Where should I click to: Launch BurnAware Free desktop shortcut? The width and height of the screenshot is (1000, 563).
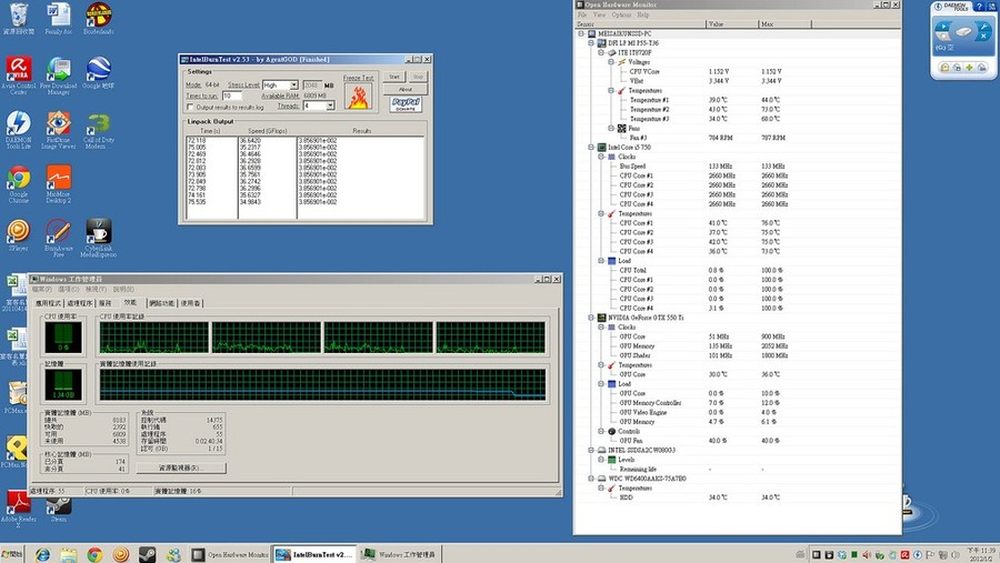pyautogui.click(x=58, y=238)
